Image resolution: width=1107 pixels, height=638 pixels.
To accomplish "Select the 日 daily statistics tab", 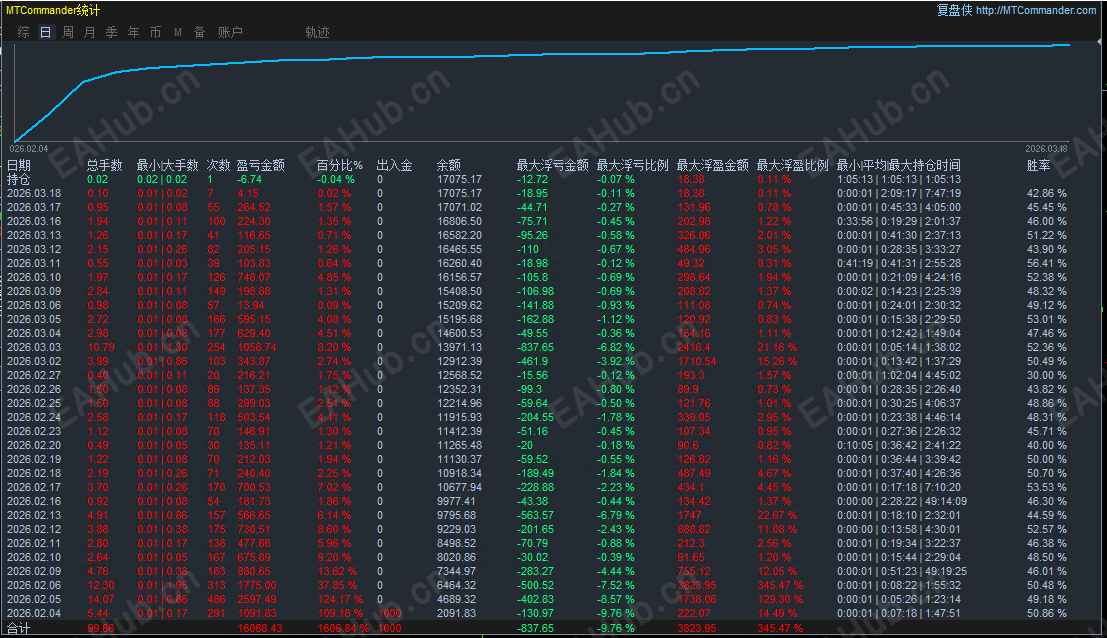I will point(46,32).
